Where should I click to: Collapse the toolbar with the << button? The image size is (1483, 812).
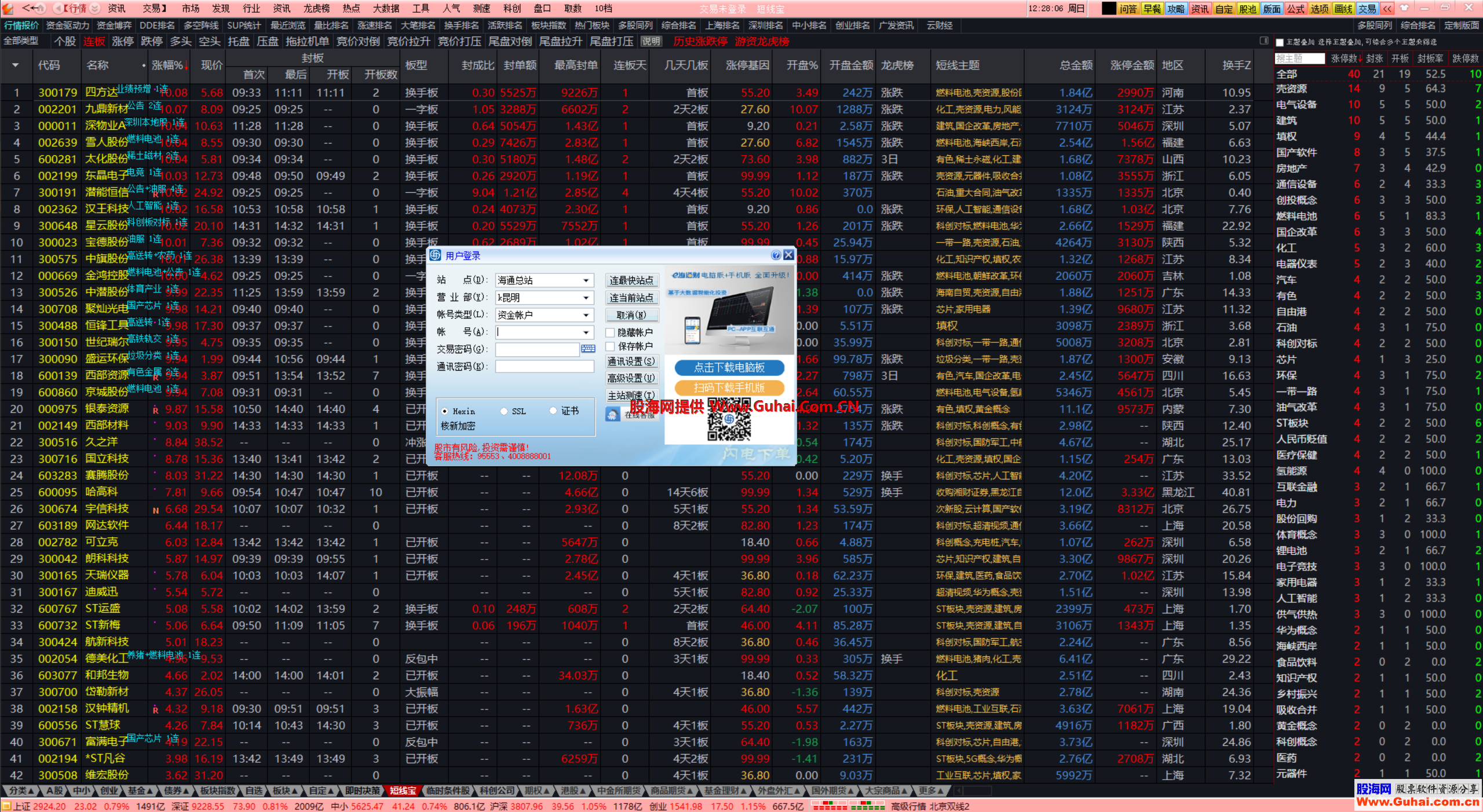pos(1387,8)
